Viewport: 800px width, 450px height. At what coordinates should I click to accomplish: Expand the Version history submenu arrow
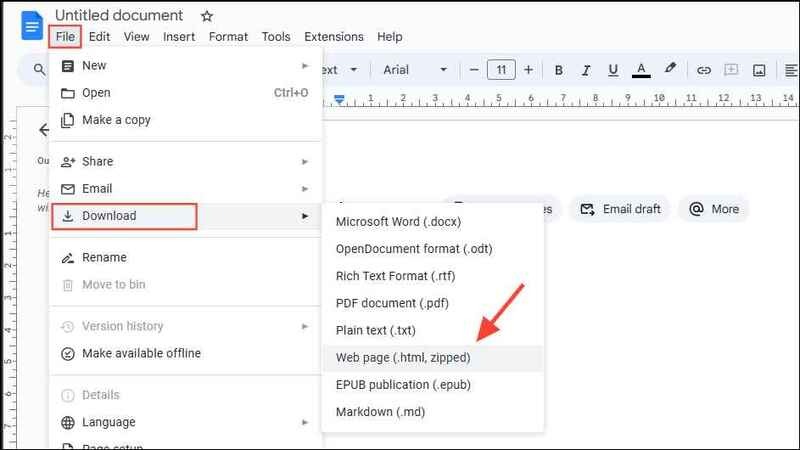tap(305, 327)
